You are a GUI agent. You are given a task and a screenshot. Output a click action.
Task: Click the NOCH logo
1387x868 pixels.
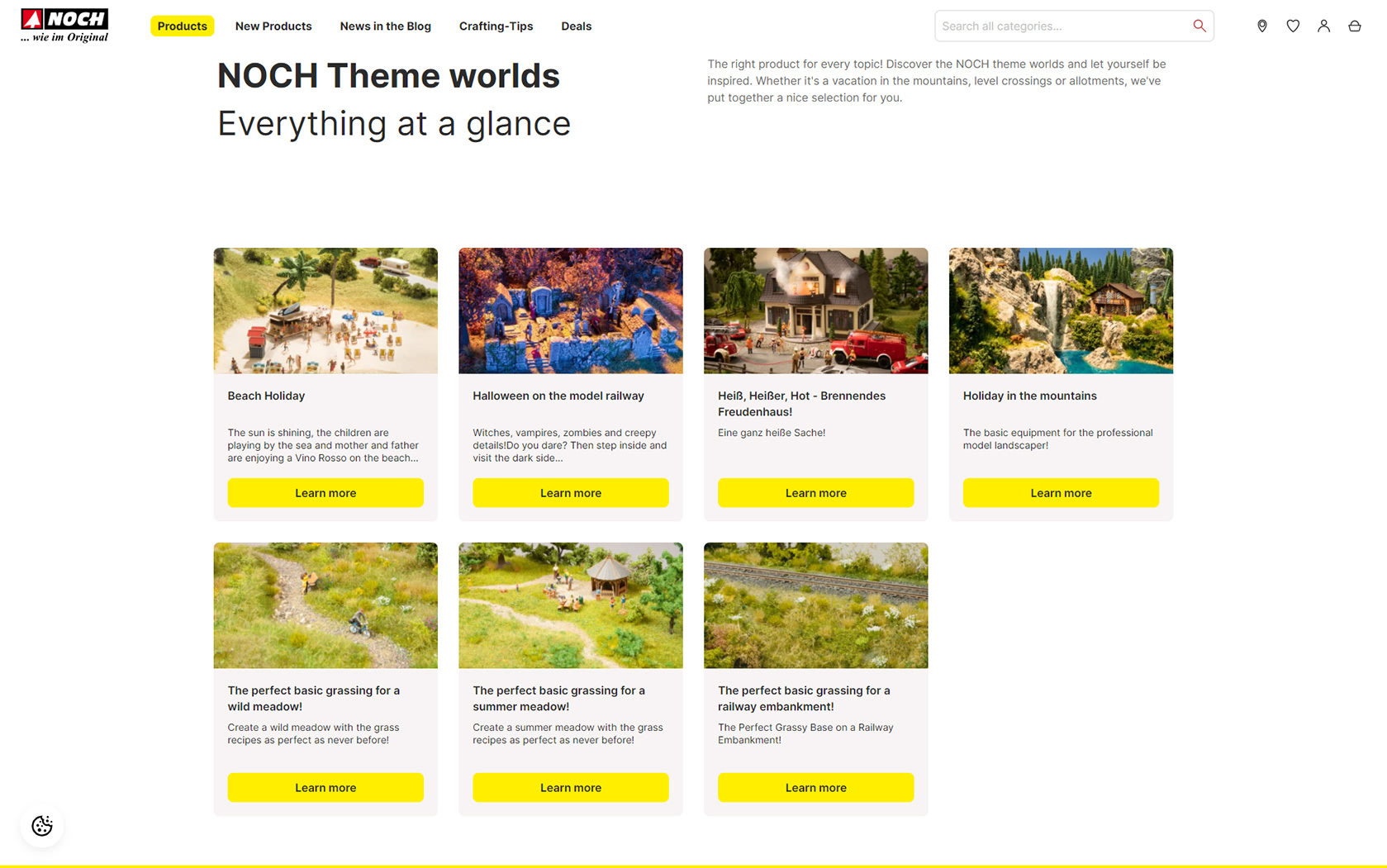point(64,26)
